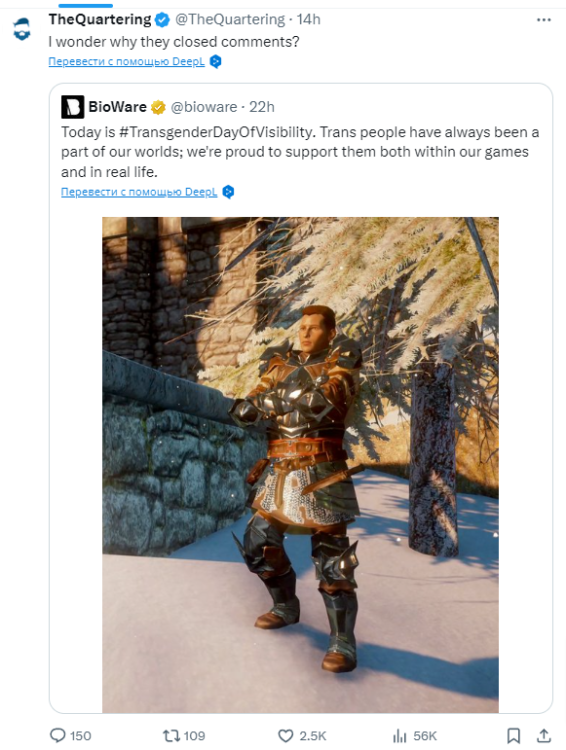Like the tweet with the heart icon

(286, 736)
